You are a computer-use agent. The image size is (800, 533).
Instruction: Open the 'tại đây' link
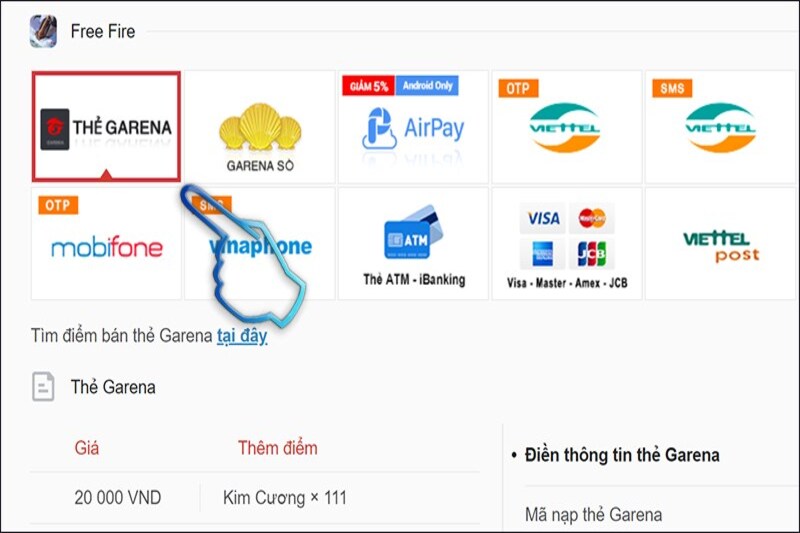(x=242, y=336)
